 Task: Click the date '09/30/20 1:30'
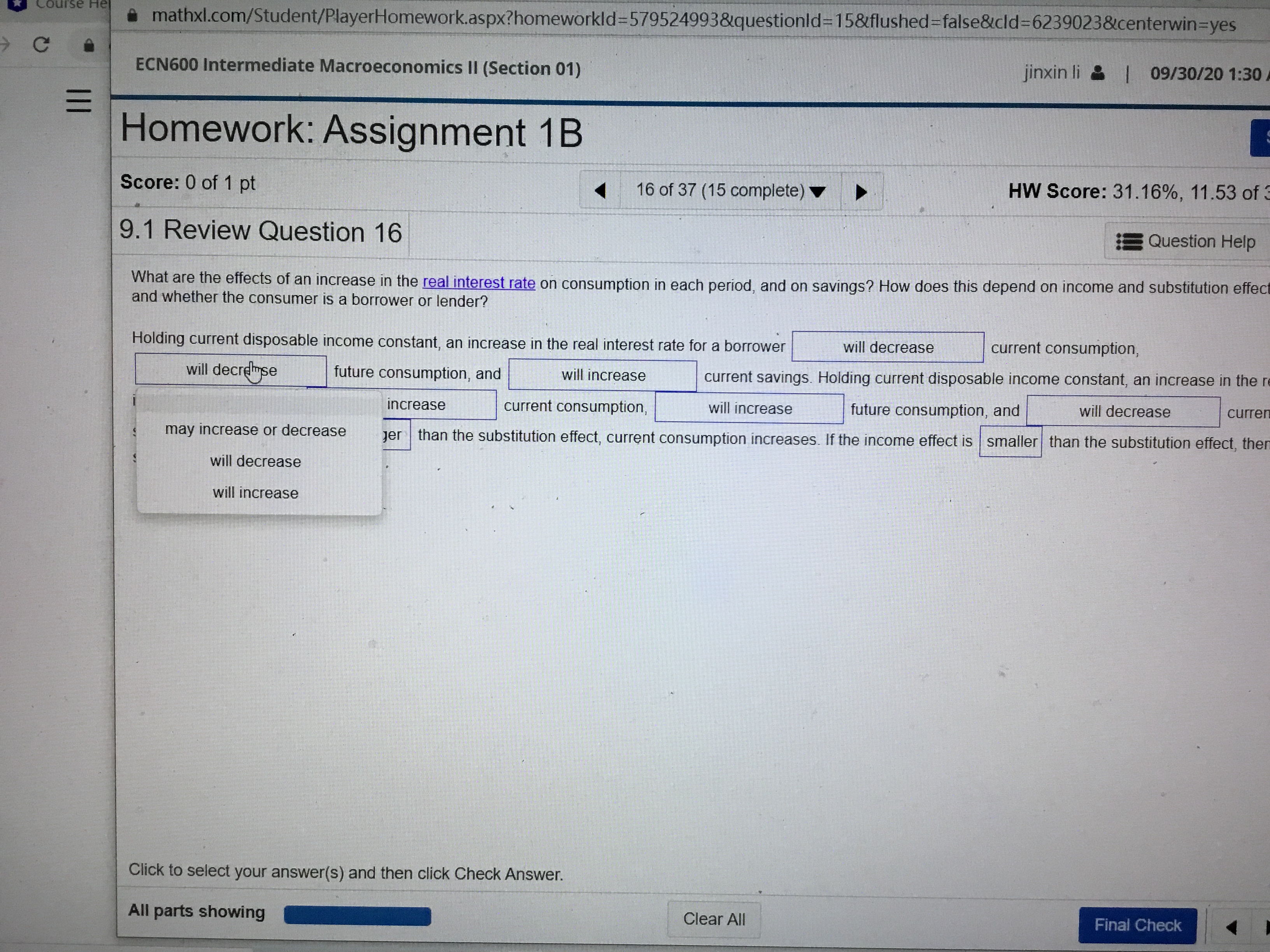click(1206, 74)
